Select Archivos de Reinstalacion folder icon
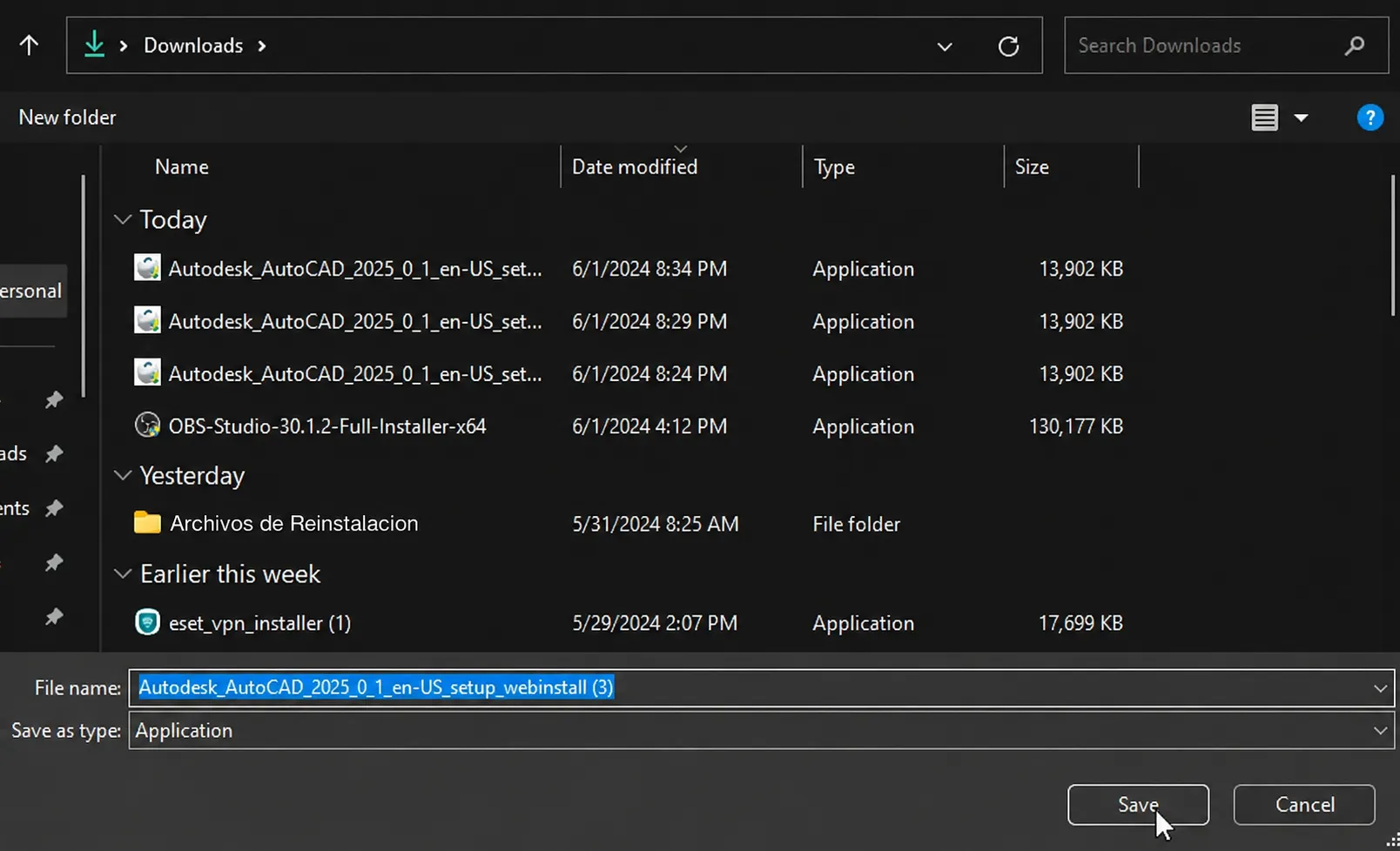The image size is (1400, 851). click(147, 522)
